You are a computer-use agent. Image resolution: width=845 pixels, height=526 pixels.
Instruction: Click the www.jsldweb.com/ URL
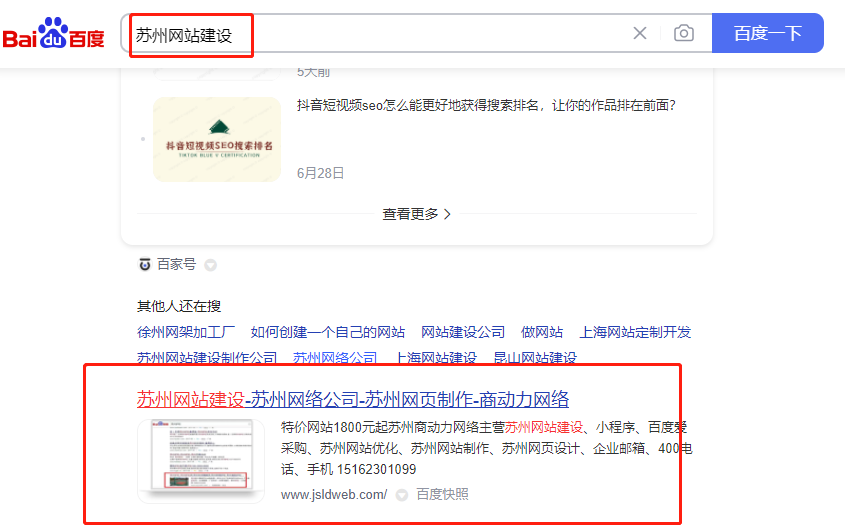point(334,494)
